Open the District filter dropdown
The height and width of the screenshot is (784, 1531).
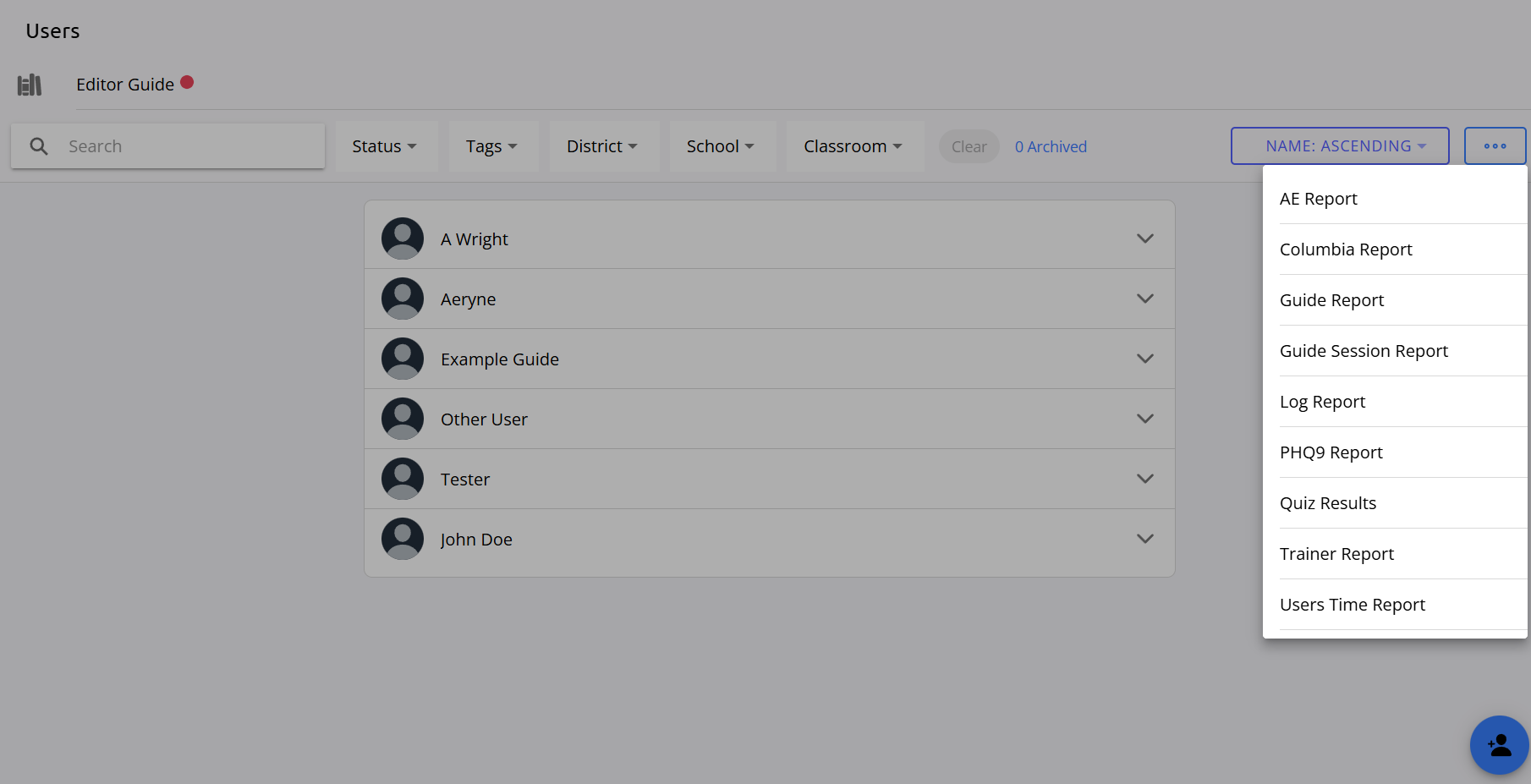(x=602, y=146)
